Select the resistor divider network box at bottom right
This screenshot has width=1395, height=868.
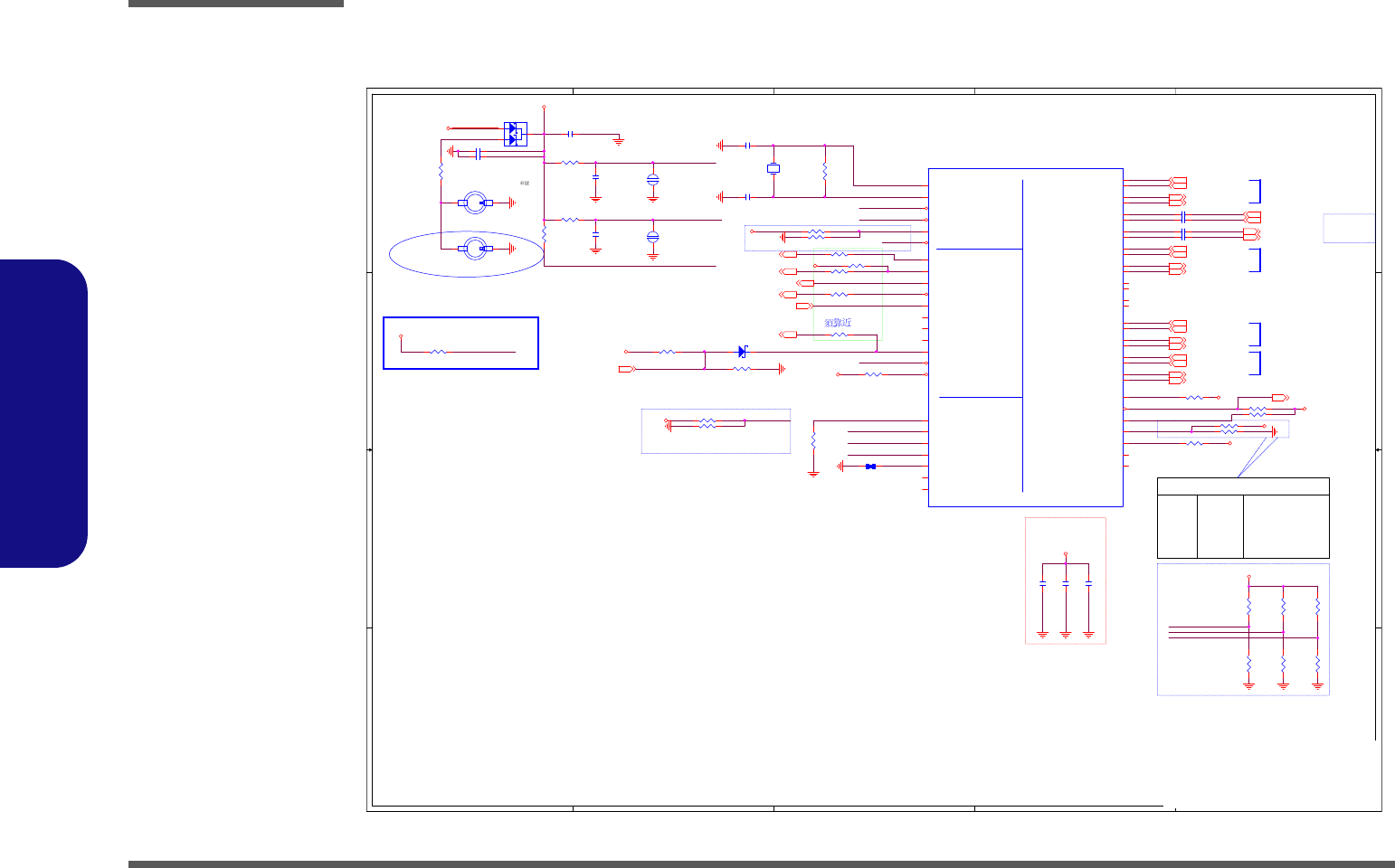point(1243,630)
